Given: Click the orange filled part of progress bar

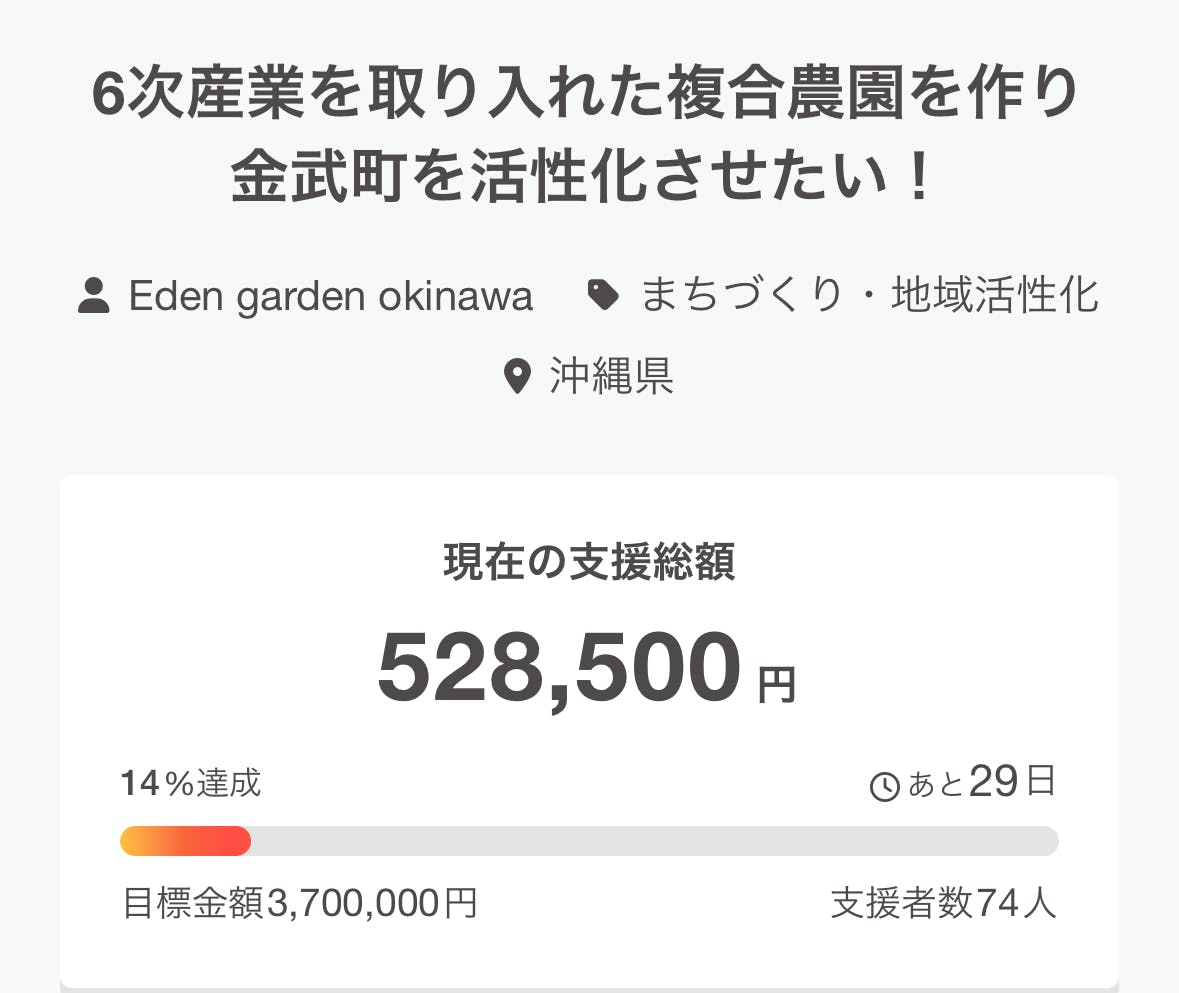Looking at the screenshot, I should 185,841.
